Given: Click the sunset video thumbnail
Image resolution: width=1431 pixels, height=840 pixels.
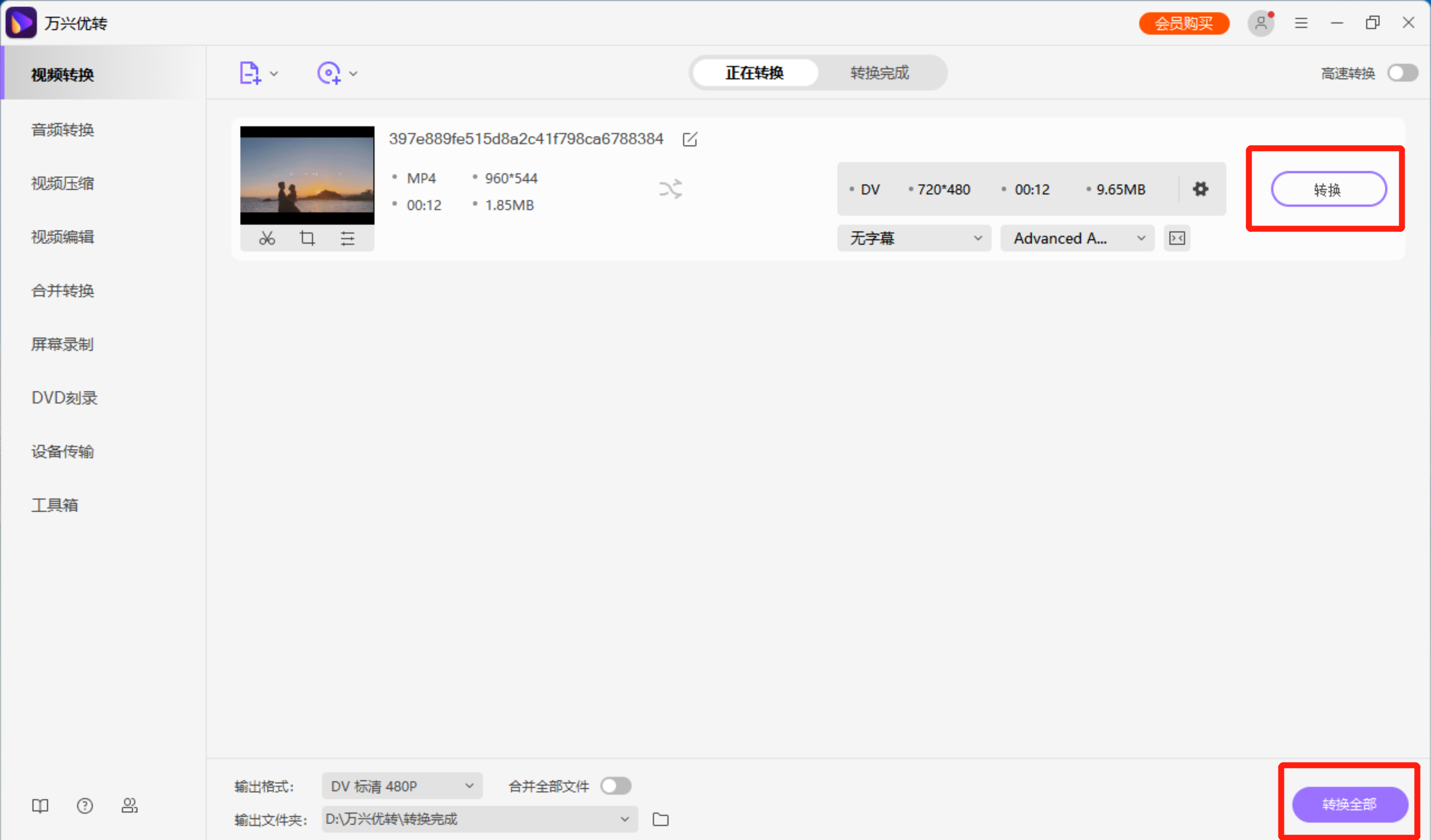Looking at the screenshot, I should [307, 175].
